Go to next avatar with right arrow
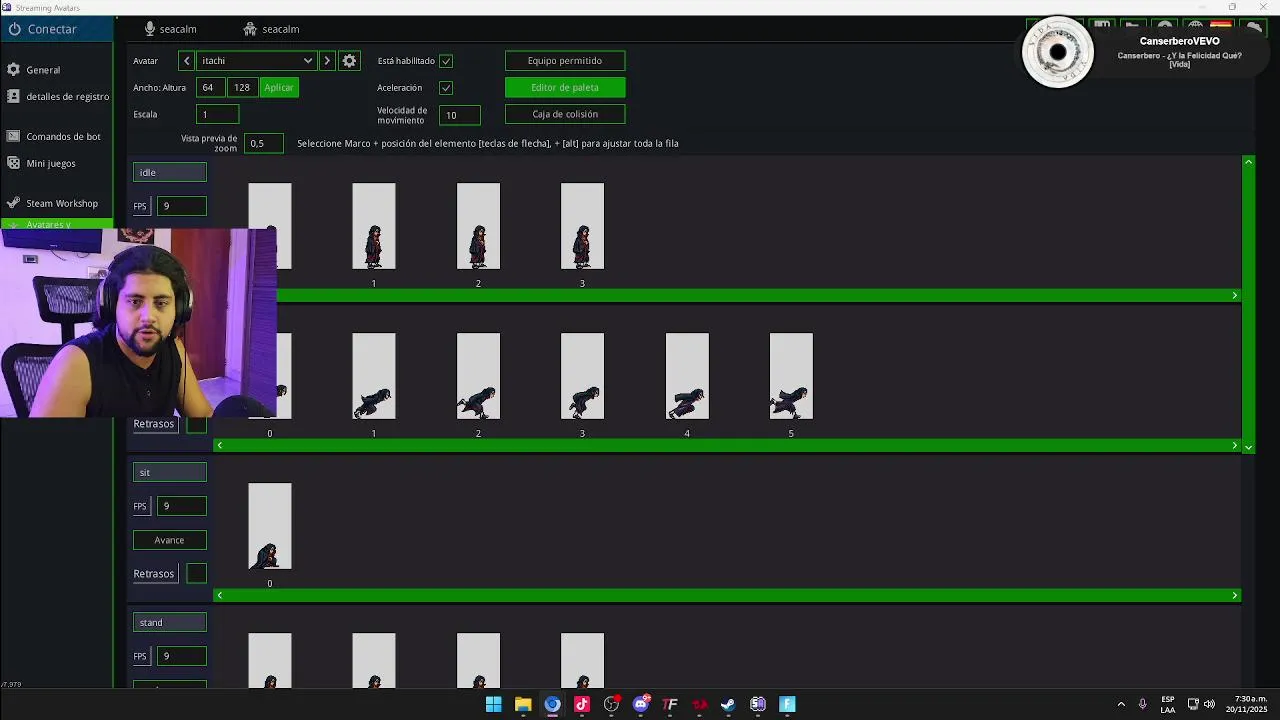The width and height of the screenshot is (1280, 720). pos(327,61)
